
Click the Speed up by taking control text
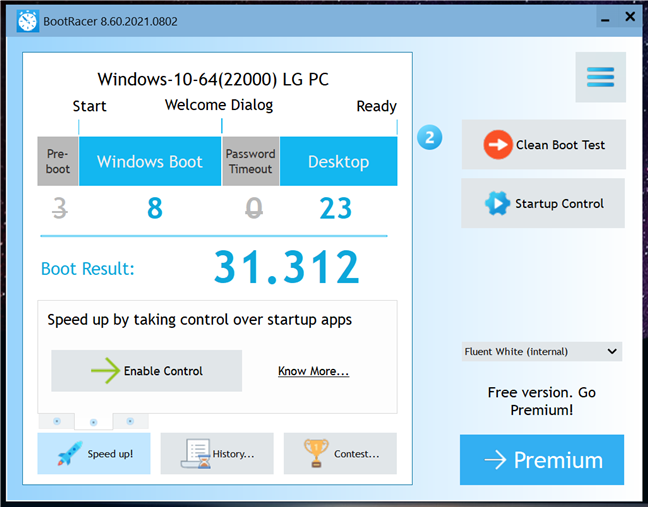point(200,320)
